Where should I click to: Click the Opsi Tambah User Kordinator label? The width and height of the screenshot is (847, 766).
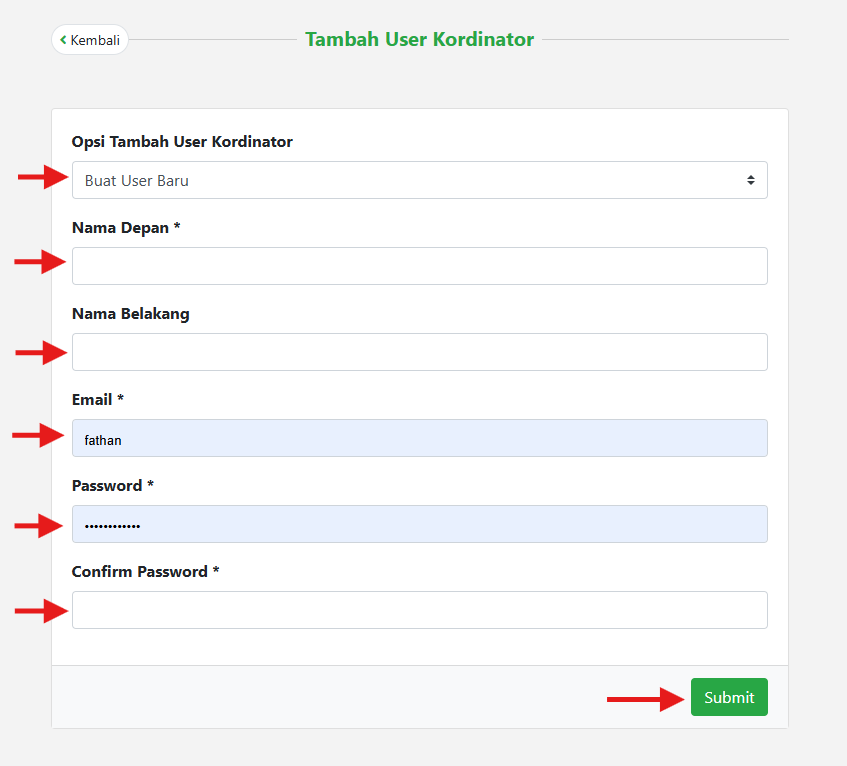[182, 142]
